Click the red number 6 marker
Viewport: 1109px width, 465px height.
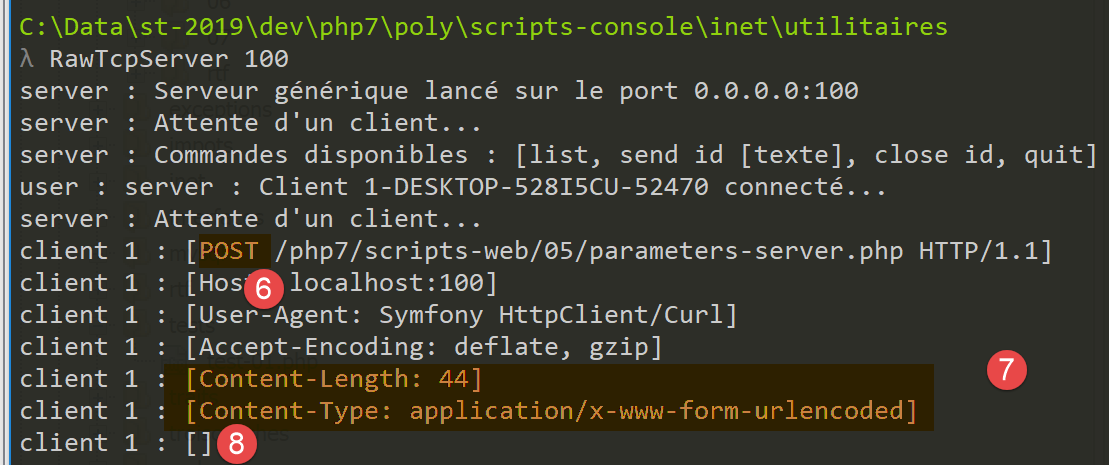[x=263, y=289]
